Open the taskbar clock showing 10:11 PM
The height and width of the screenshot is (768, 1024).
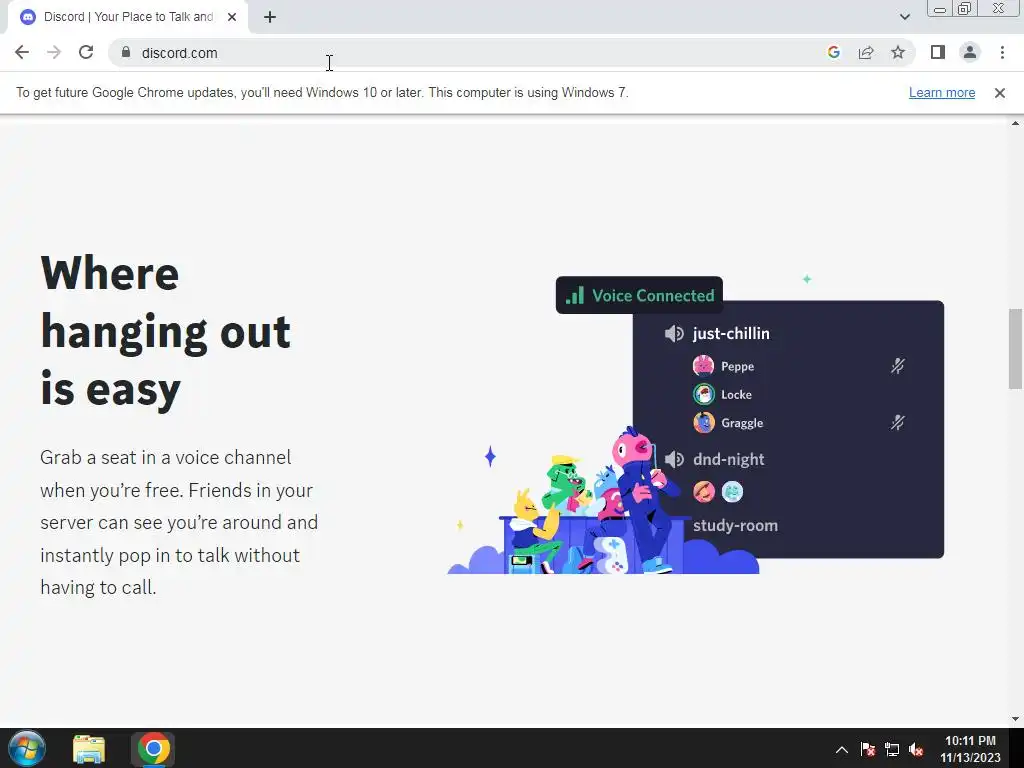970,749
